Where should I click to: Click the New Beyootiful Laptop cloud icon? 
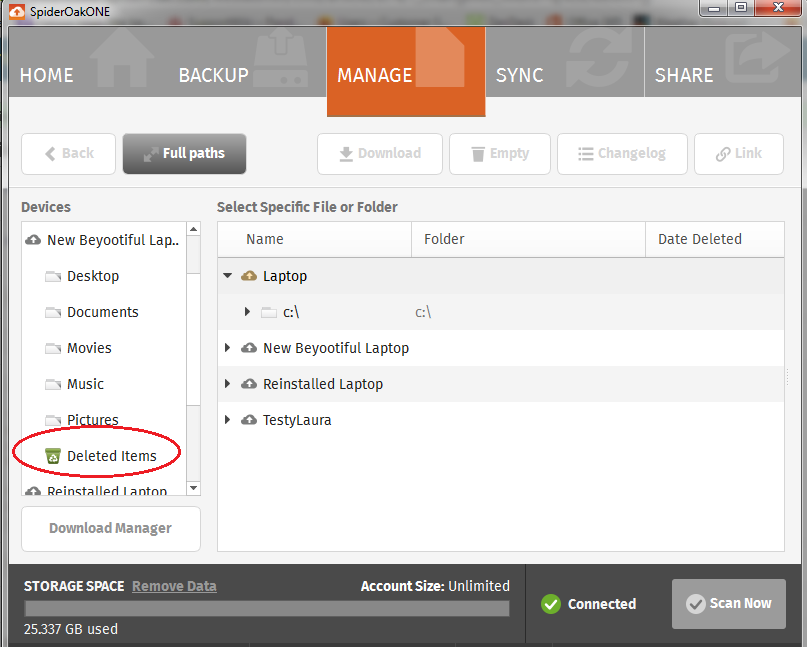(249, 348)
